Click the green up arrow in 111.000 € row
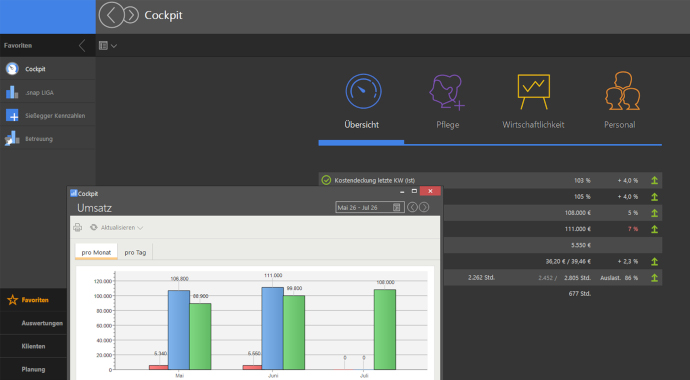 [654, 229]
